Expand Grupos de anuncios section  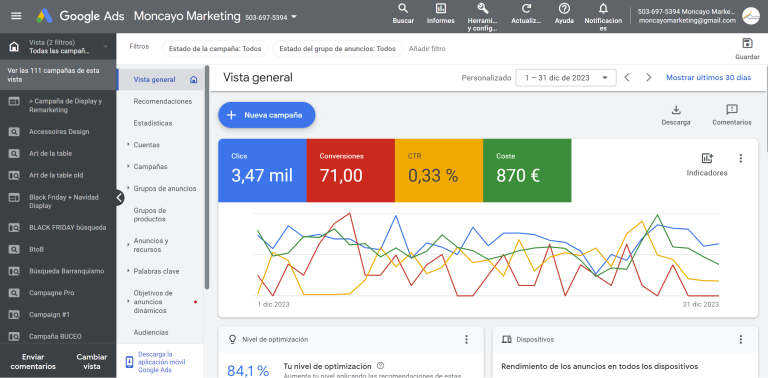(128, 189)
